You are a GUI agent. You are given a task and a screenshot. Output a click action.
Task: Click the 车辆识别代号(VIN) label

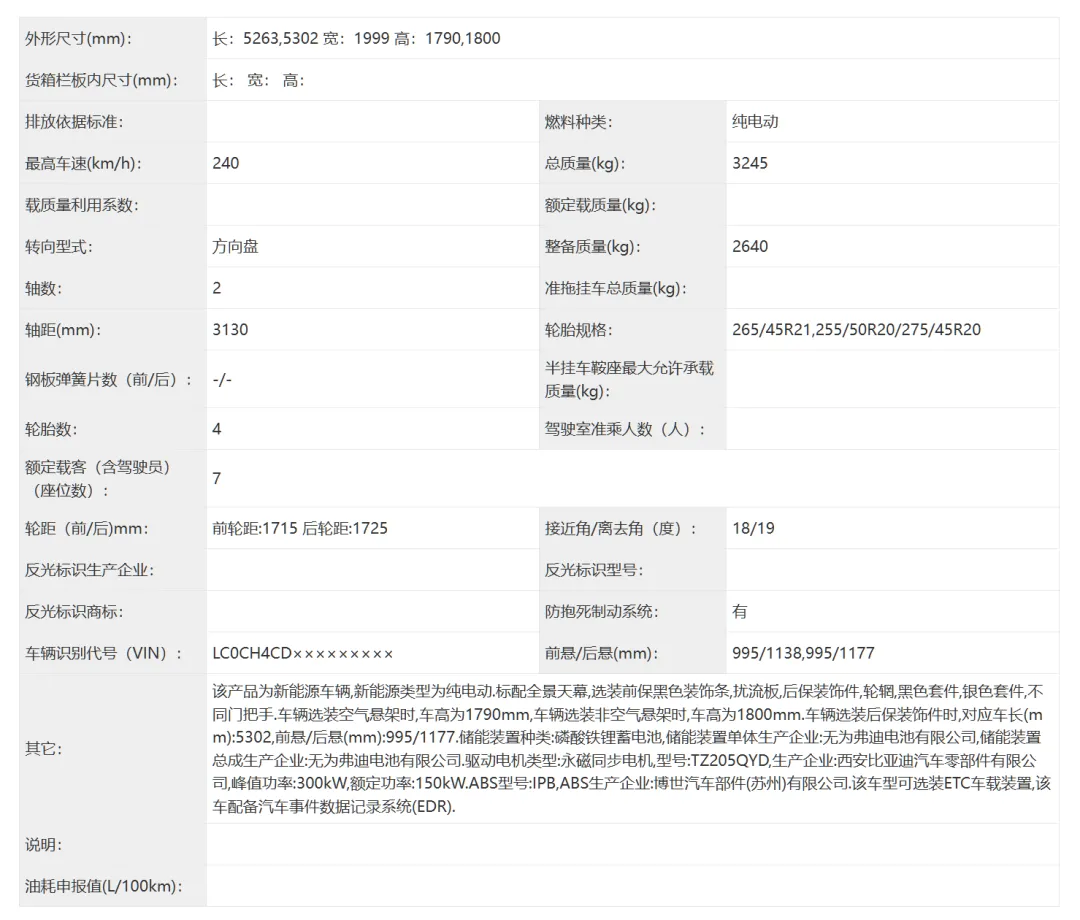coord(103,654)
